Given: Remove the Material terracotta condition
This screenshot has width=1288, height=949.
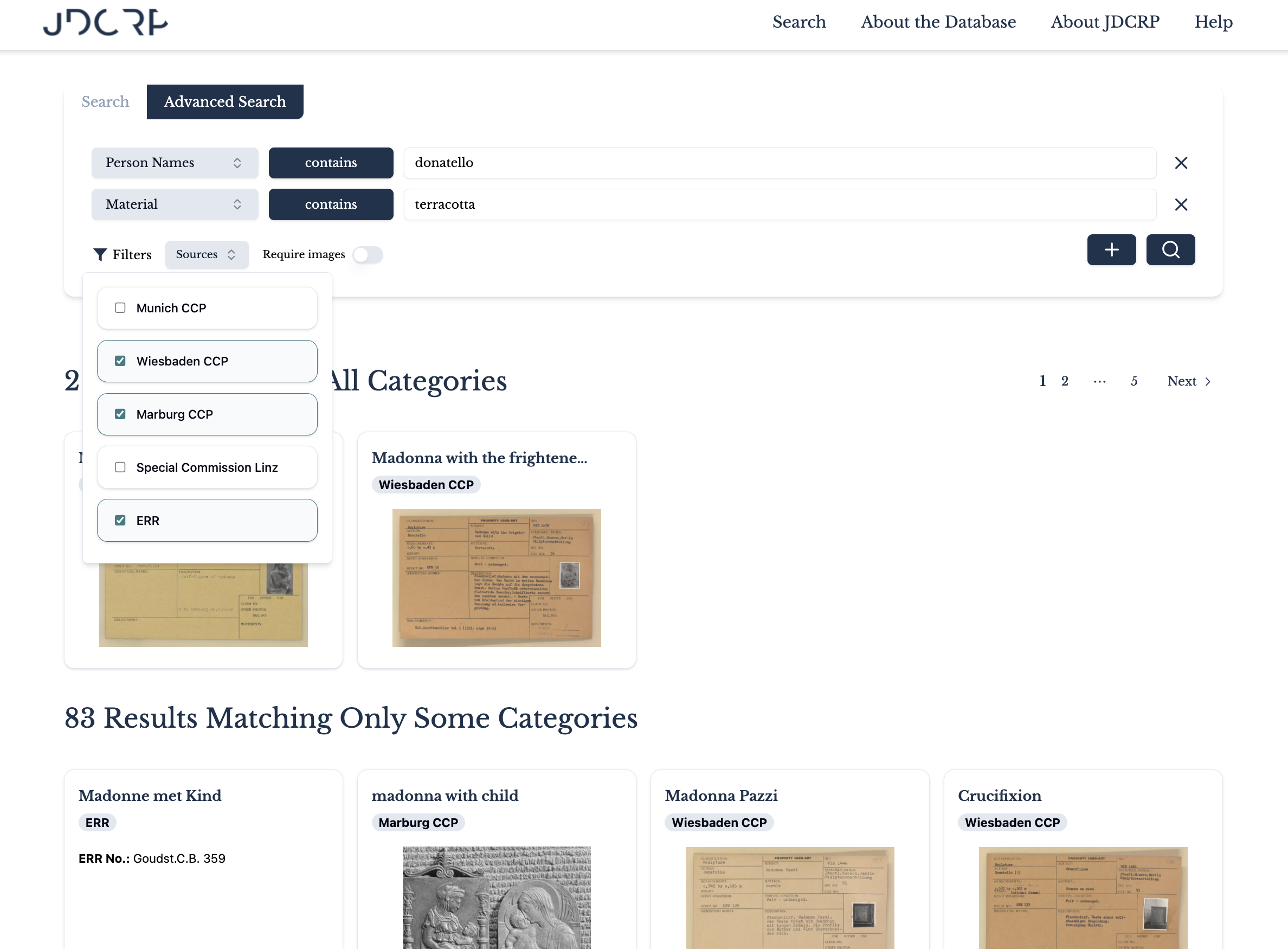Looking at the screenshot, I should [1181, 204].
